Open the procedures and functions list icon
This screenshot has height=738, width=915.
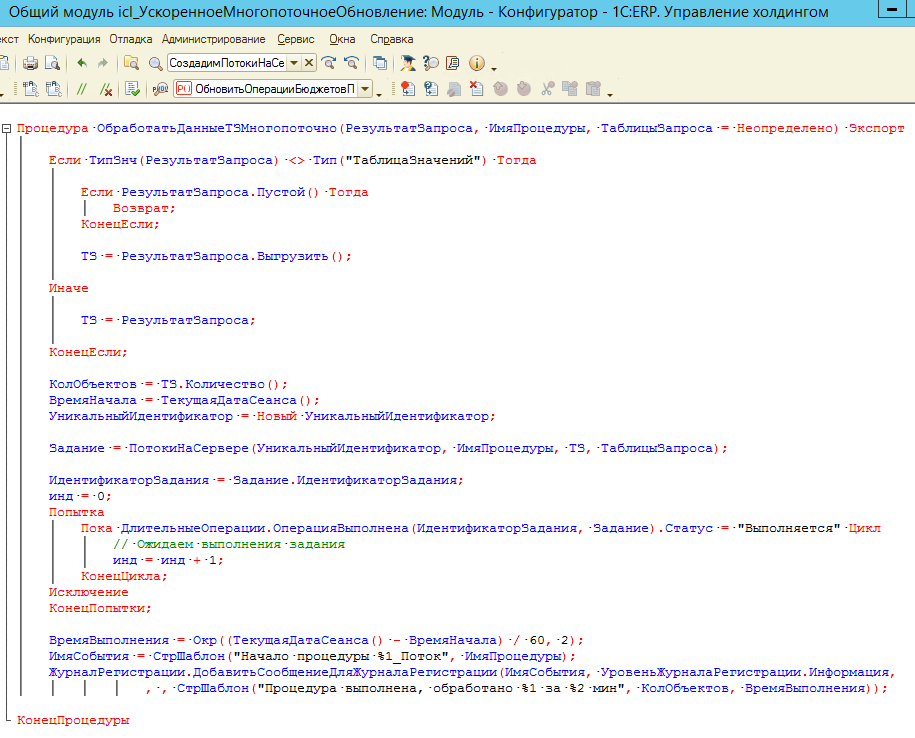pyautogui.click(x=160, y=89)
